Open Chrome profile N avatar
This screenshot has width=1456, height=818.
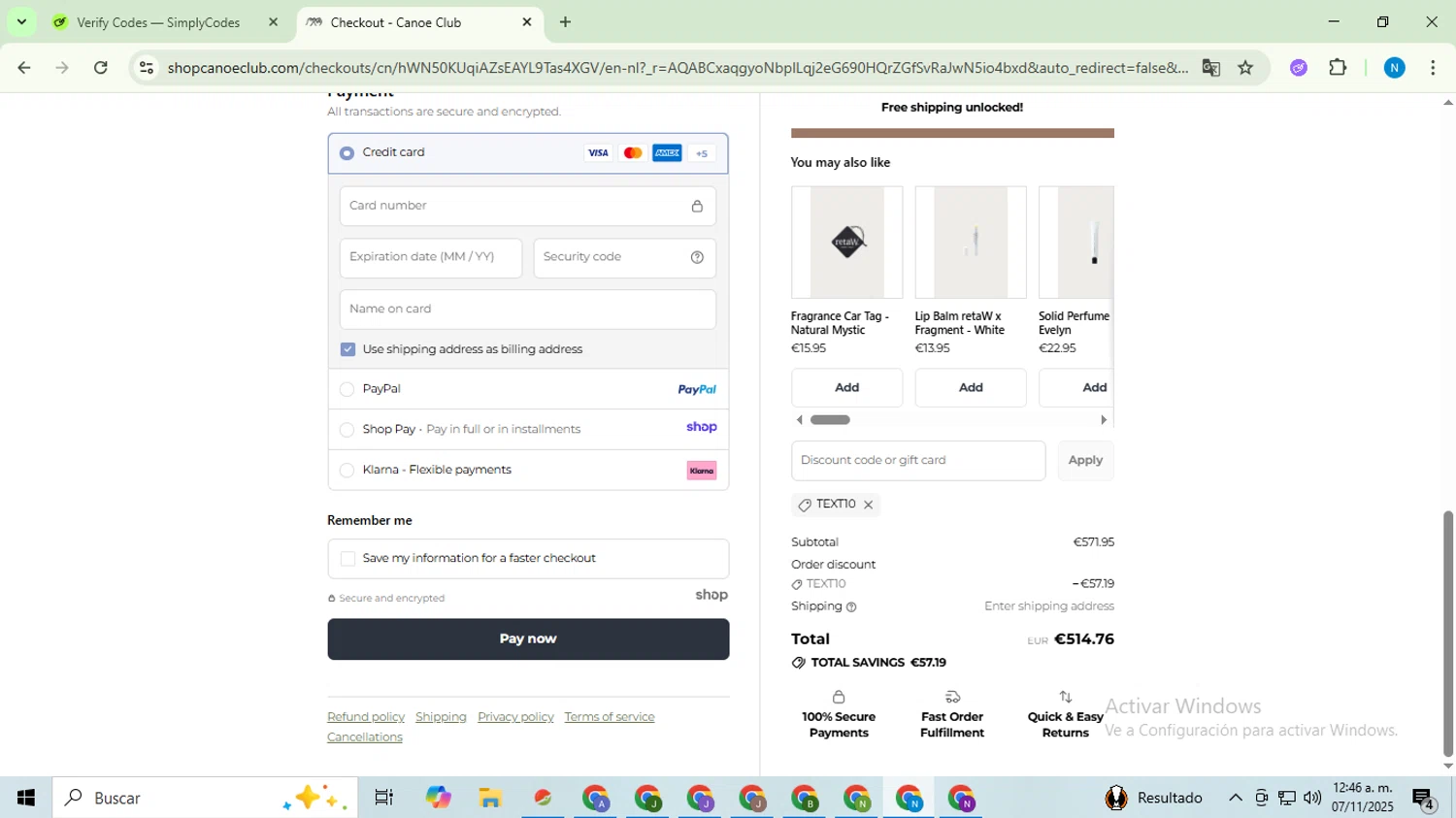(x=1395, y=68)
